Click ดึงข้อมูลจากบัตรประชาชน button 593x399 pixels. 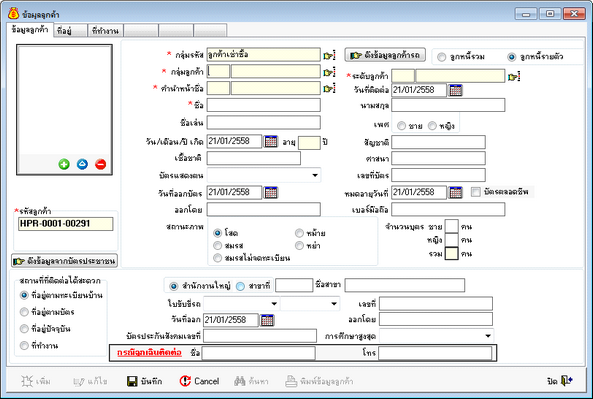(x=64, y=261)
